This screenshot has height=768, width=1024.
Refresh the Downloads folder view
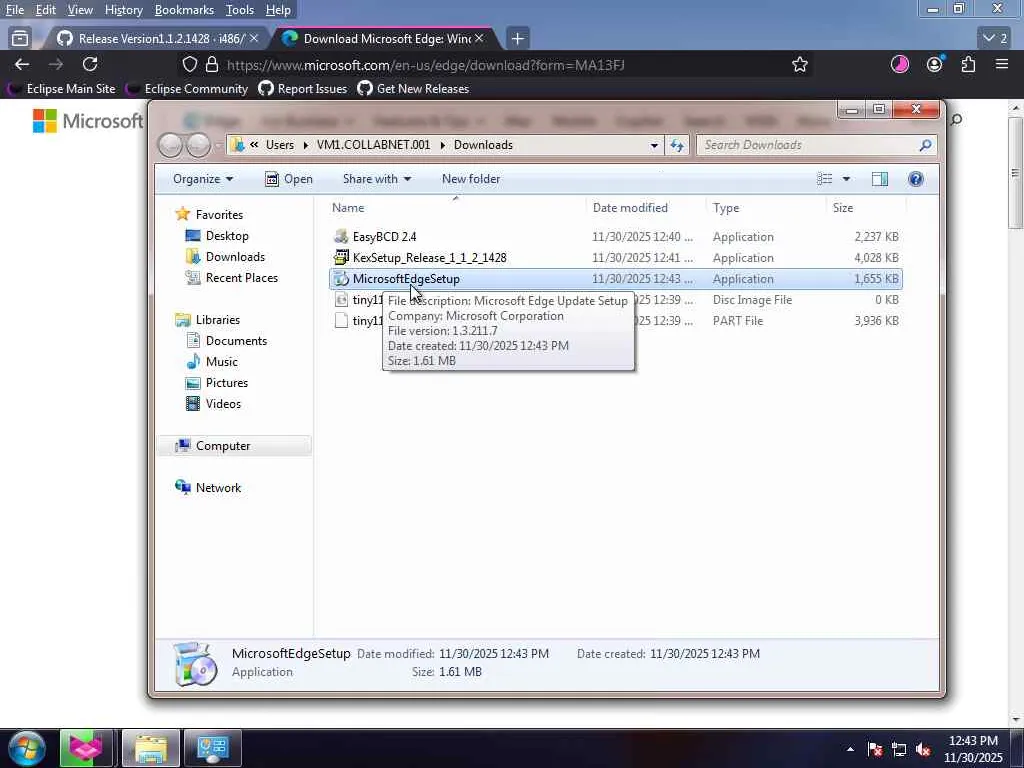(x=677, y=145)
